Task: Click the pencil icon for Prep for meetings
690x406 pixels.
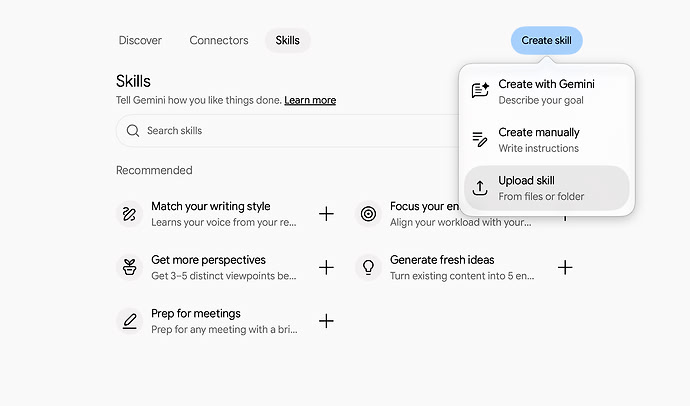Action: (129, 321)
